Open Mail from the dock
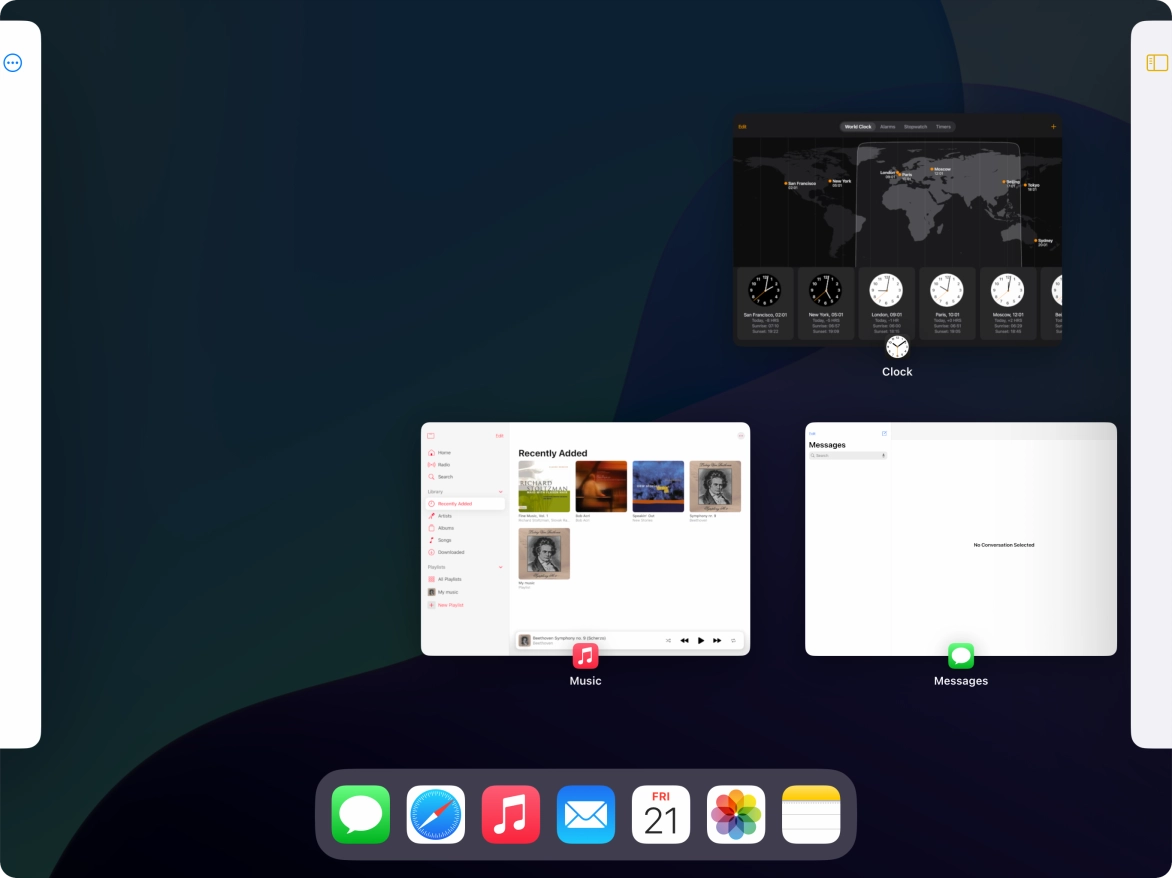Screen dimensions: 1172x878 click(x=586, y=813)
